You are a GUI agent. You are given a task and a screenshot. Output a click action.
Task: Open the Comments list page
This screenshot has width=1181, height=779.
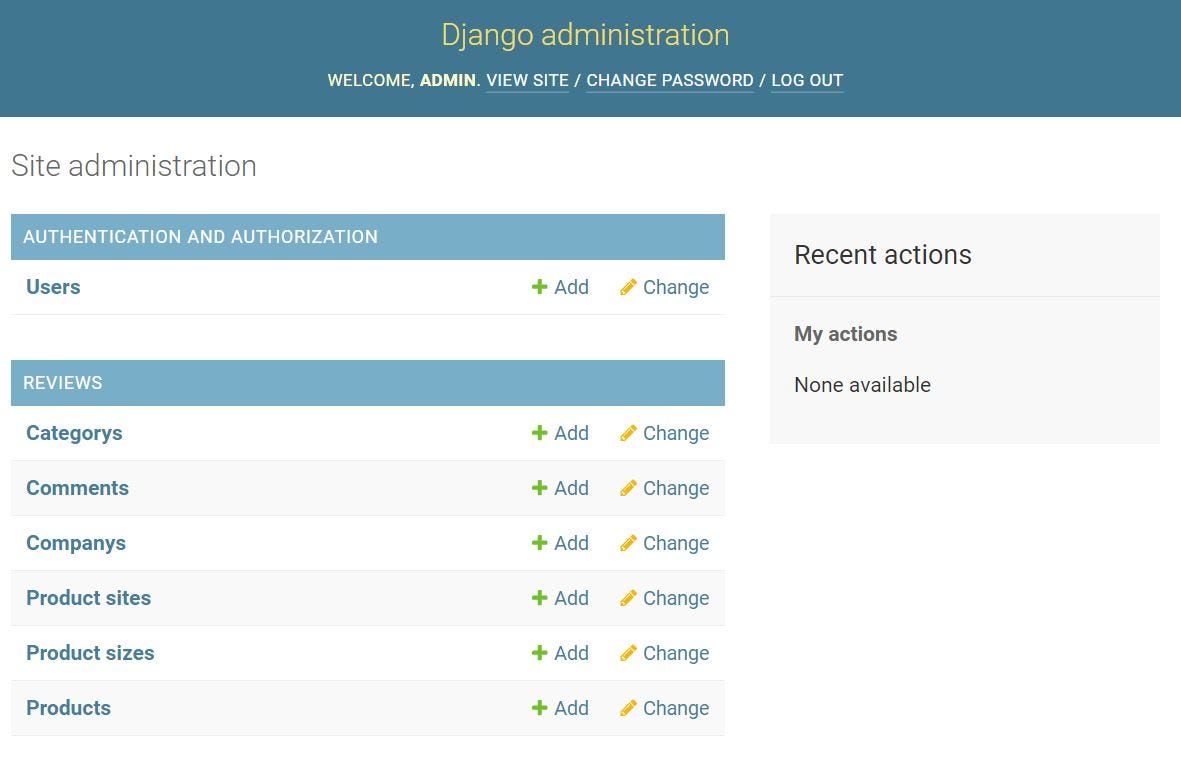(x=77, y=488)
